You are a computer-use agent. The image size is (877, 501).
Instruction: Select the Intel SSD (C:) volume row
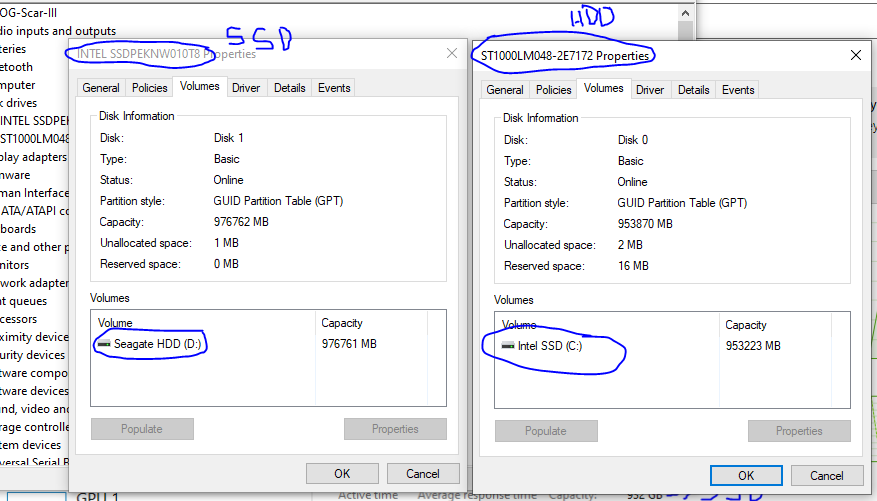tap(663, 346)
